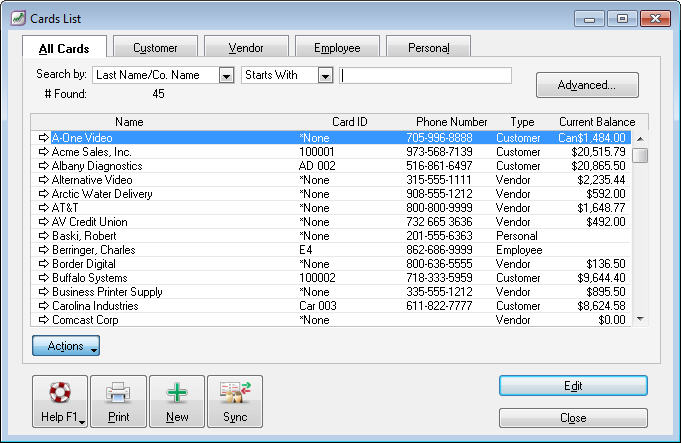Select the Arctic Water Delivery name

tap(102, 194)
